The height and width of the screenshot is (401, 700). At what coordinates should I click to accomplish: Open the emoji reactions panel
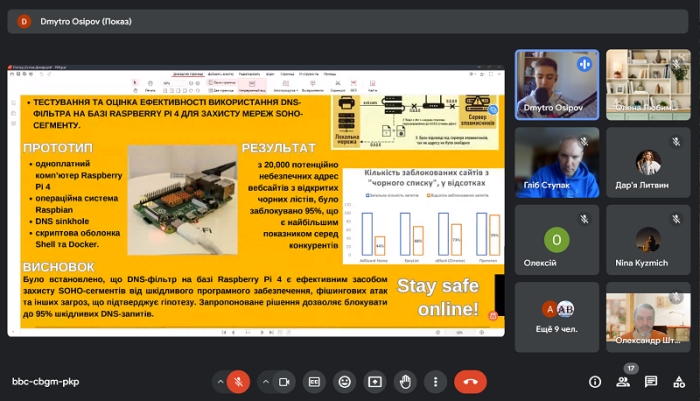pos(345,381)
